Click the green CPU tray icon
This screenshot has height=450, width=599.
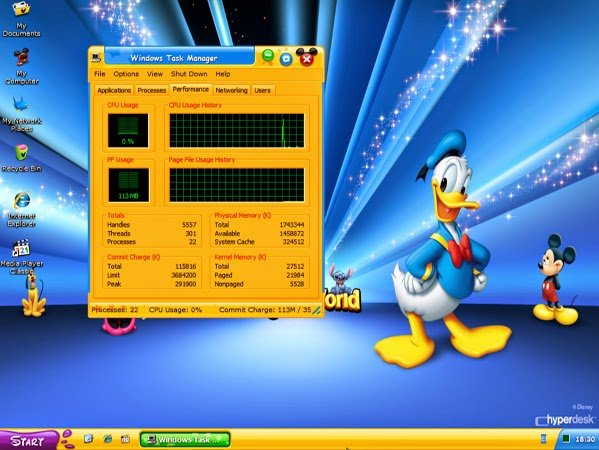coord(567,439)
